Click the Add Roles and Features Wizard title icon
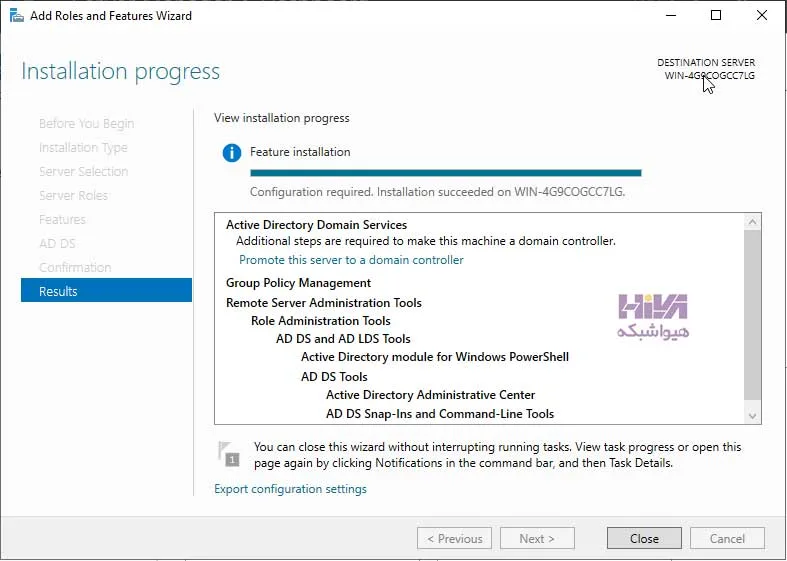Image resolution: width=787 pixels, height=561 pixels. (17, 16)
